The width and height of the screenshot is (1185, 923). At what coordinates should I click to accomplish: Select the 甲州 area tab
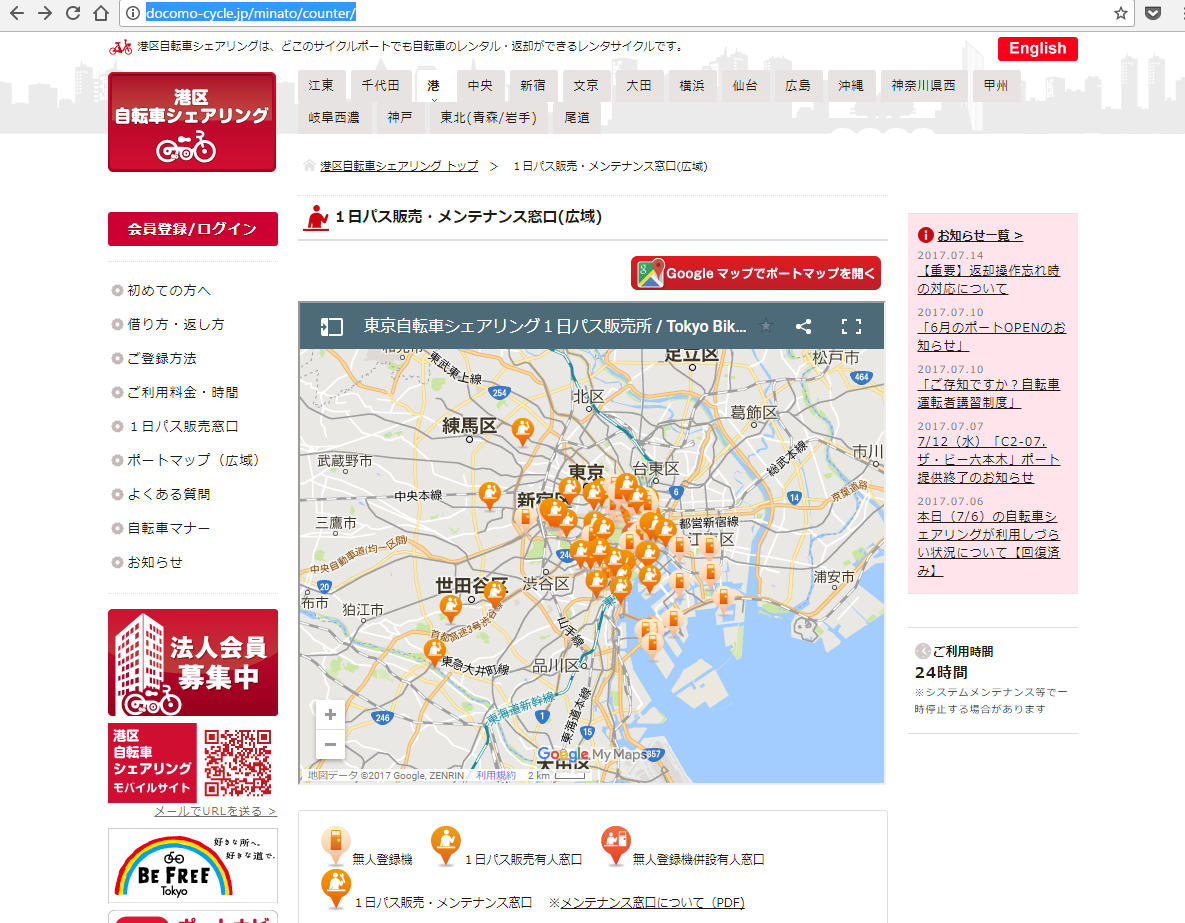click(x=996, y=85)
